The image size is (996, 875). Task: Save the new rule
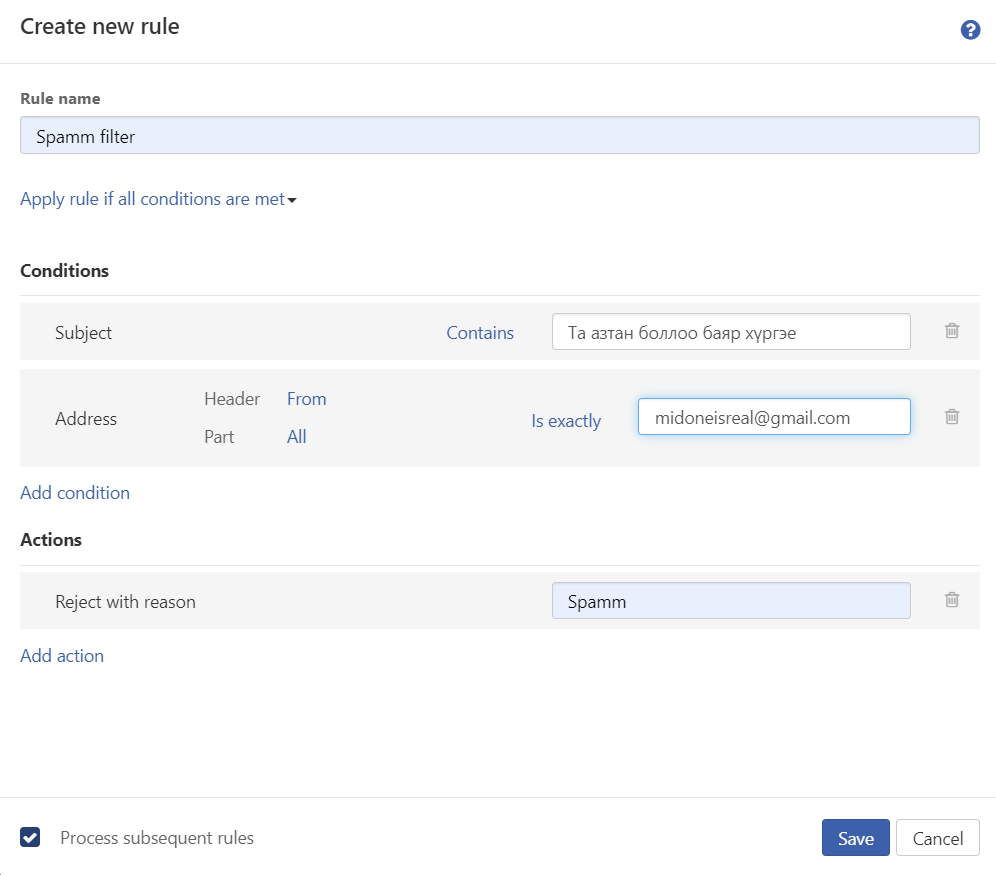point(855,838)
